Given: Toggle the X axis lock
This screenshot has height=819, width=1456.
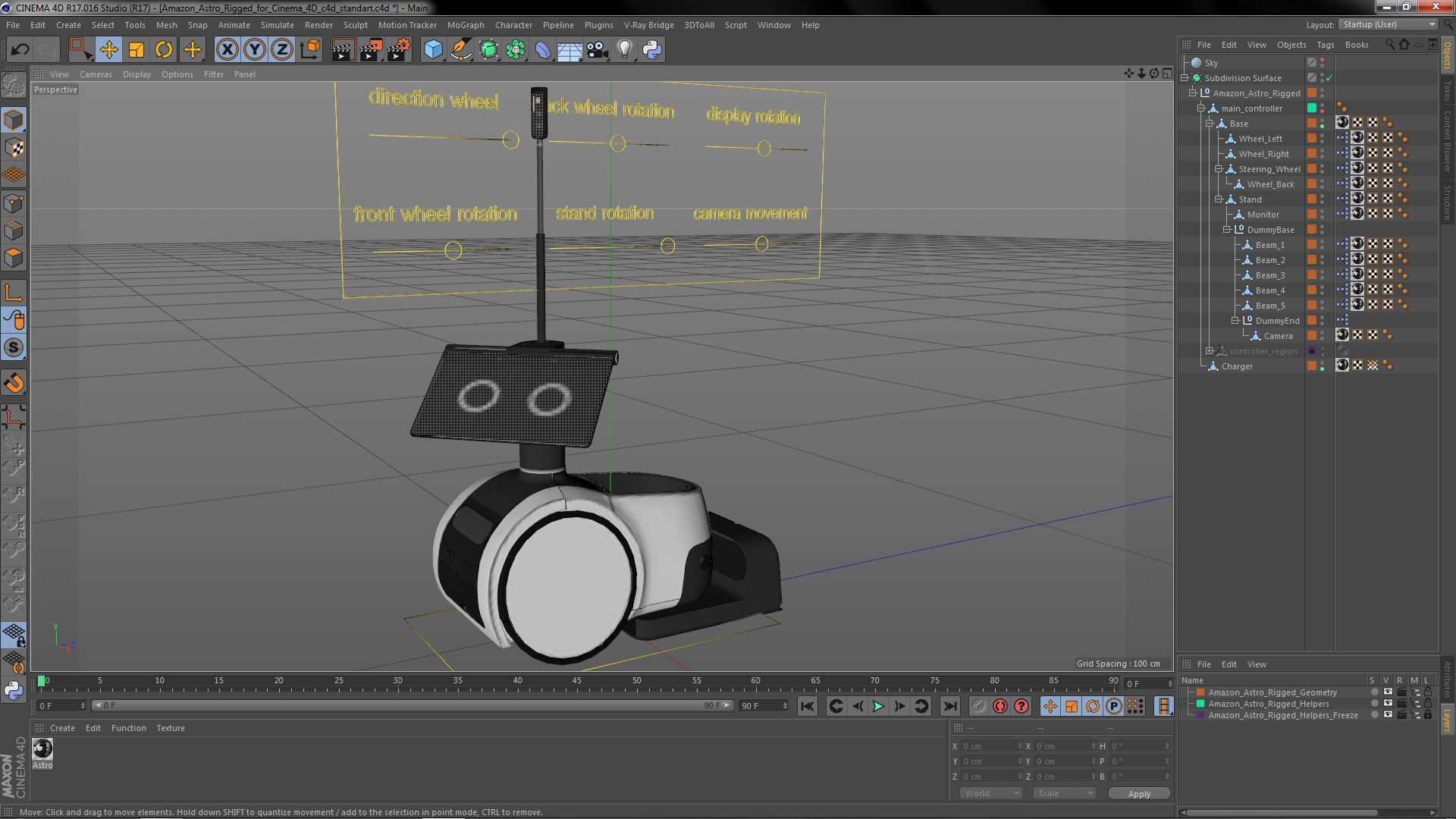Looking at the screenshot, I should coord(227,50).
